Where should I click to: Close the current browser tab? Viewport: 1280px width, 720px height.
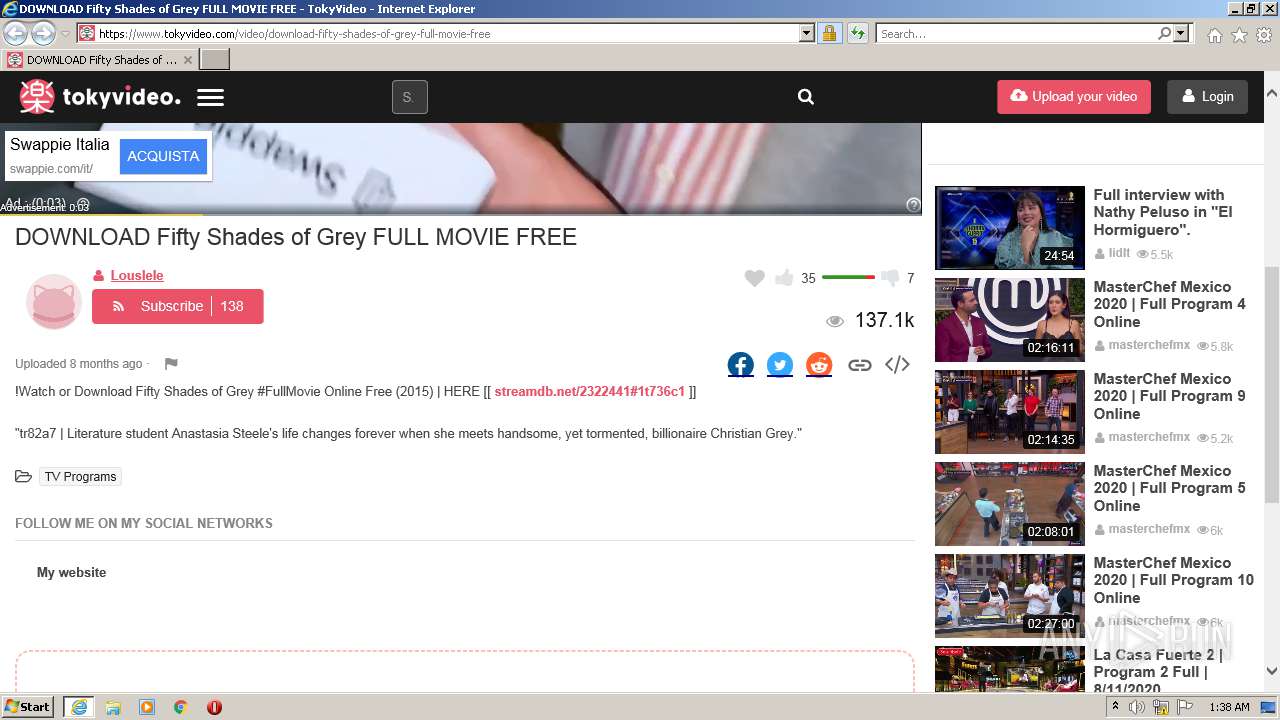187,60
